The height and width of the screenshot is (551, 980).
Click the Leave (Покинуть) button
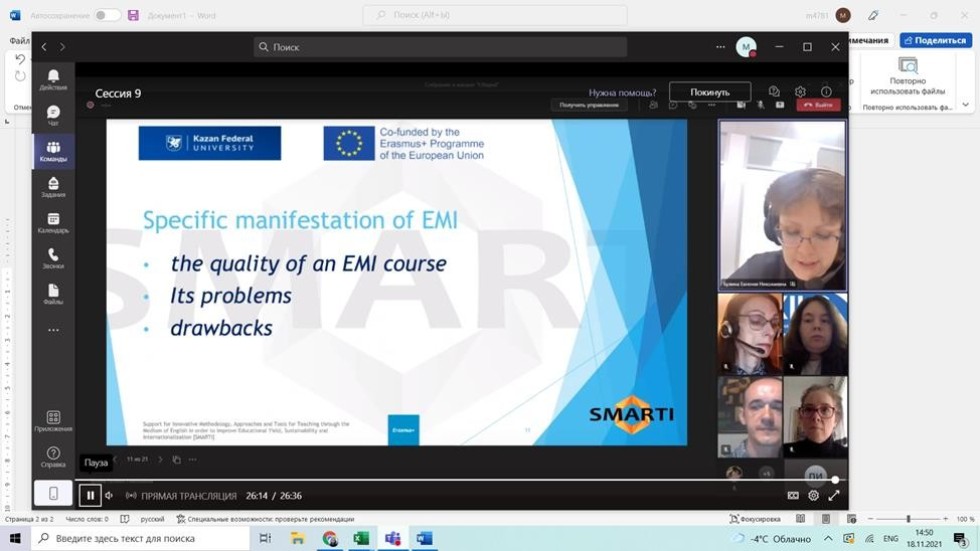710,92
